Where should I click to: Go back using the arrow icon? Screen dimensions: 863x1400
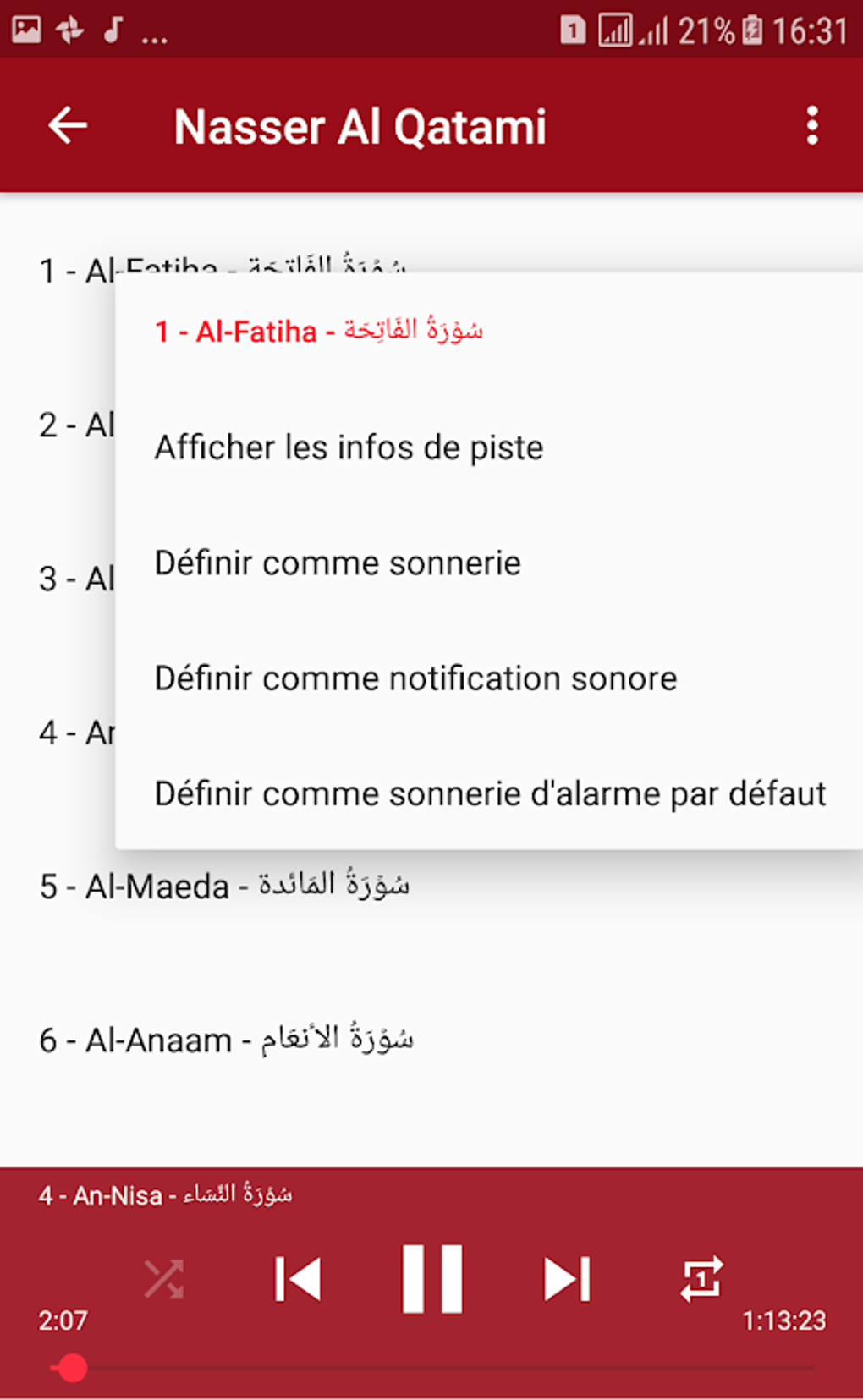68,126
